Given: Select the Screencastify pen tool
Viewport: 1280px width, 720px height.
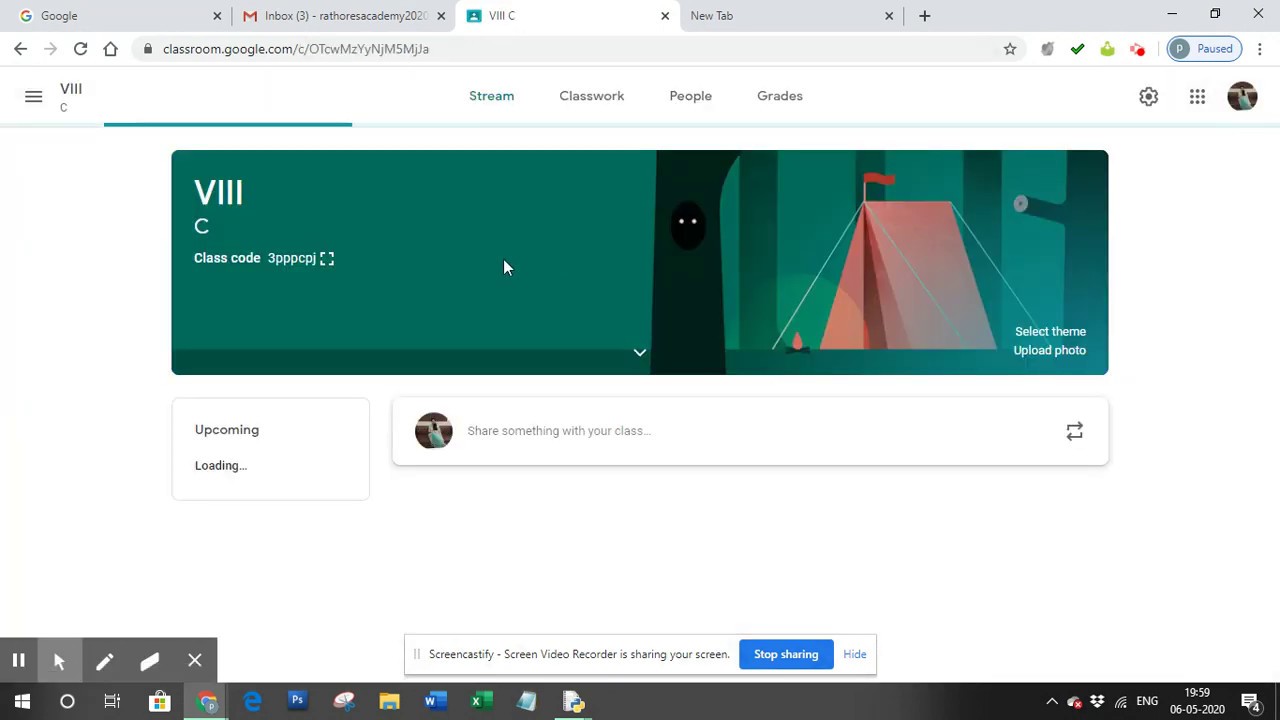Looking at the screenshot, I should 104,661.
